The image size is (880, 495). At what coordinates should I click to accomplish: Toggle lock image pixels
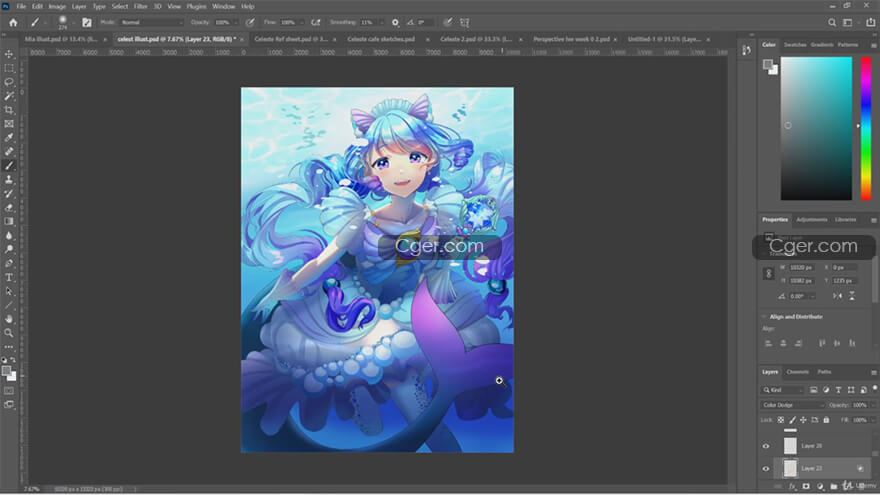coord(792,420)
